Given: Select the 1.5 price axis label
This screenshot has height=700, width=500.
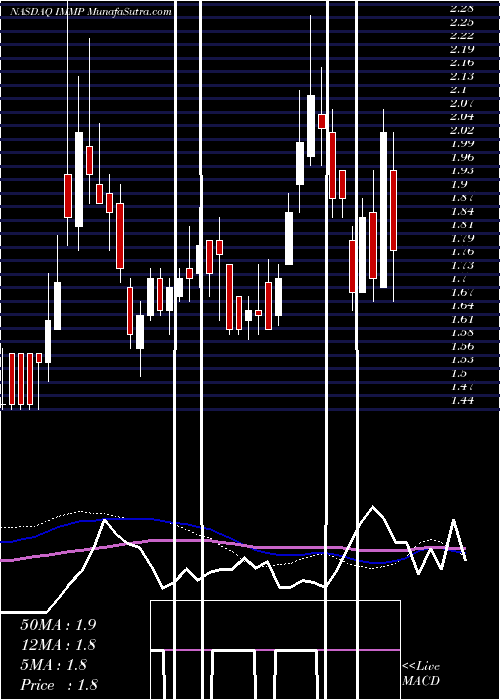Looking at the screenshot, I should pos(458,373).
